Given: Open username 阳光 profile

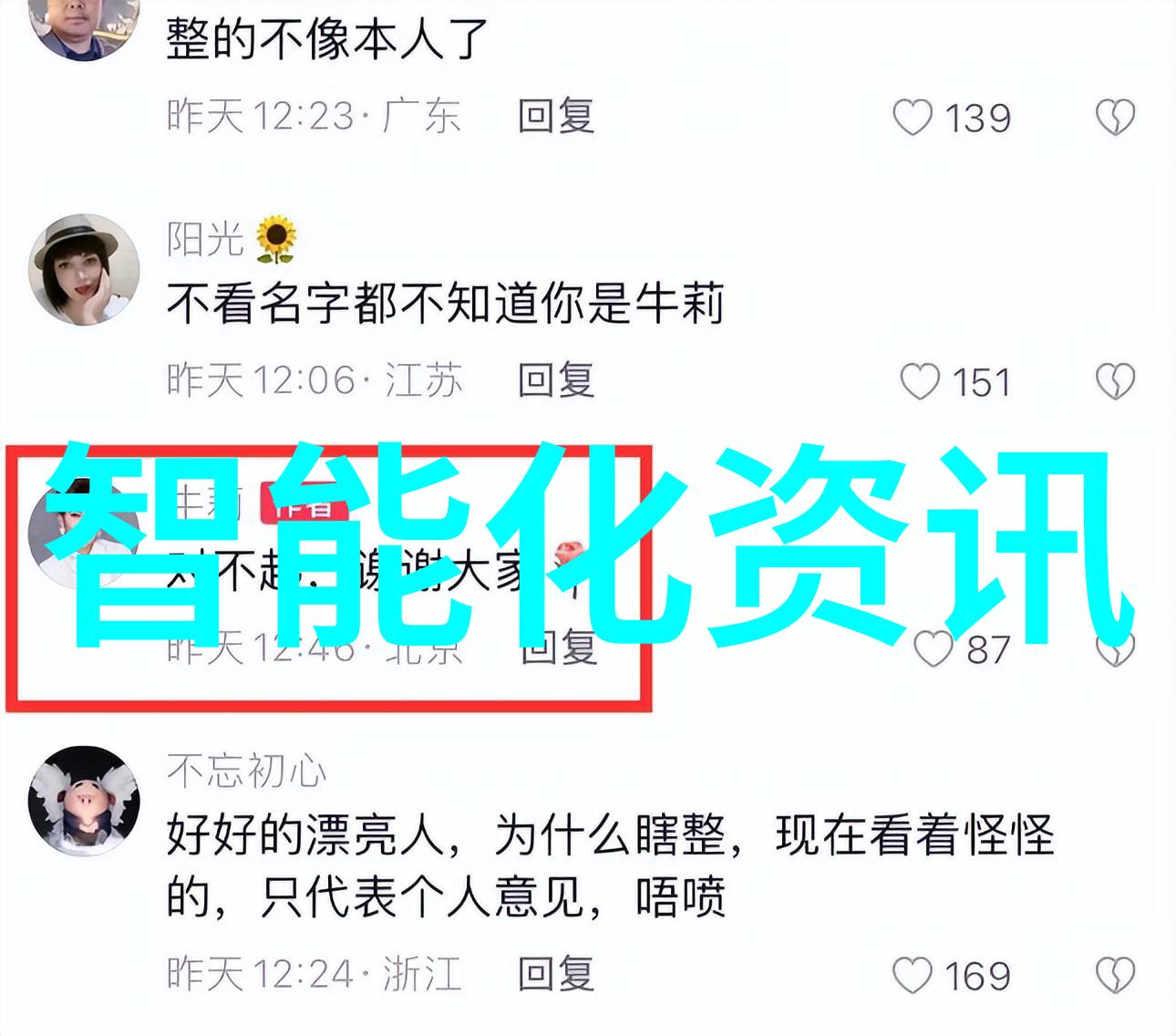Looking at the screenshot, I should [x=206, y=239].
